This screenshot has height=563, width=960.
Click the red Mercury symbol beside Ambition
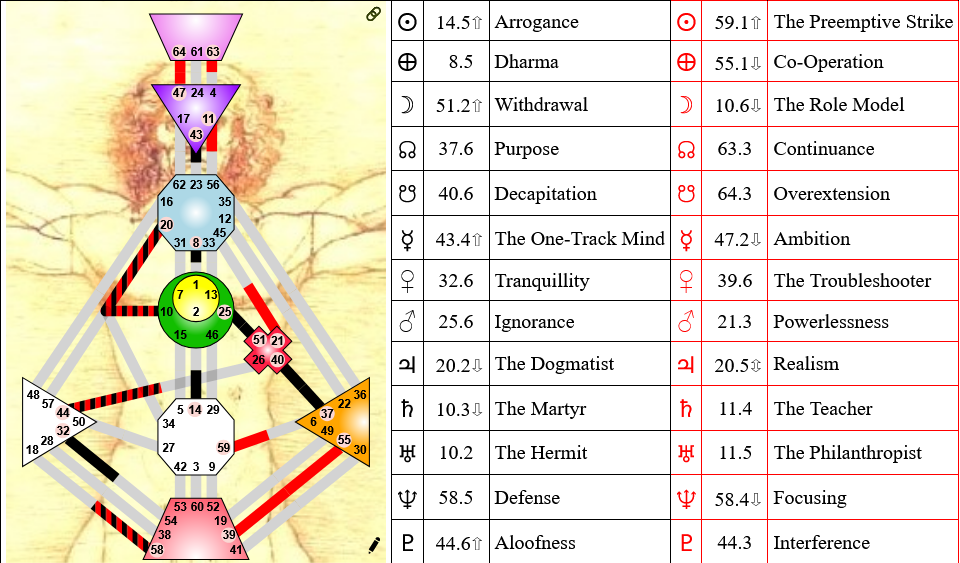click(686, 239)
